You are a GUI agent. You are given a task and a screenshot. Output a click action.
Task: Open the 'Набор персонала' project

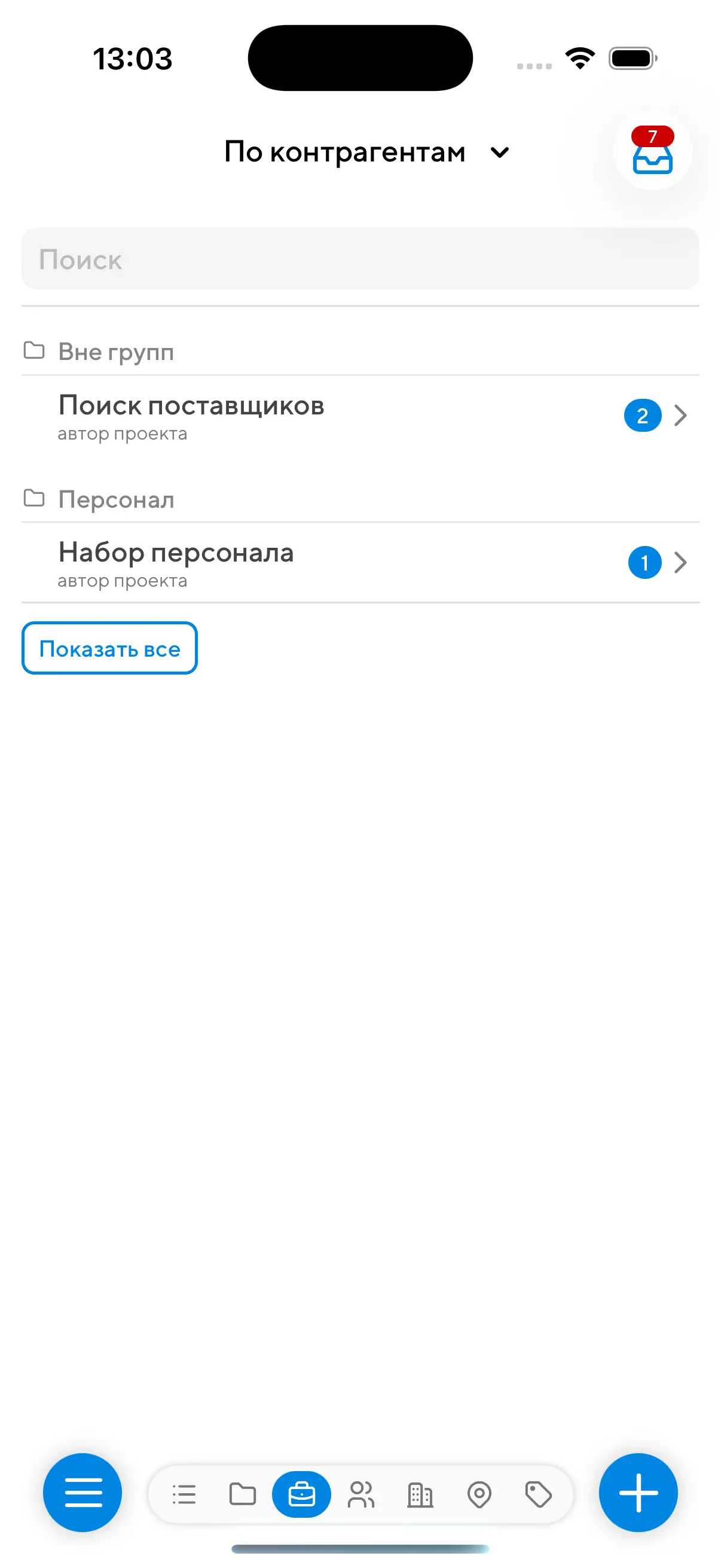[x=360, y=563]
